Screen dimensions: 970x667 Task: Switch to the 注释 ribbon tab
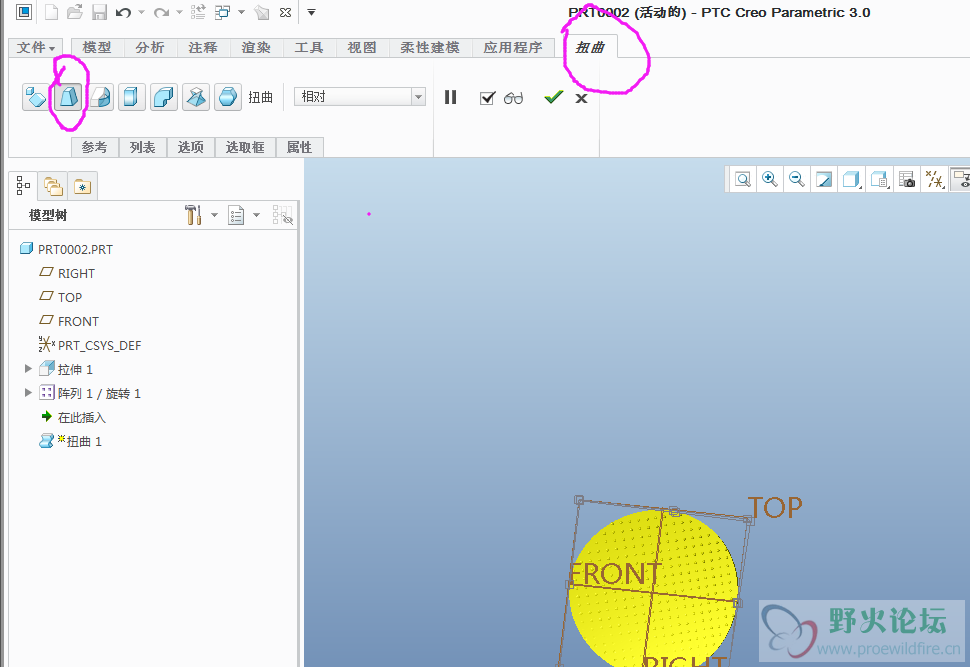pyautogui.click(x=204, y=48)
